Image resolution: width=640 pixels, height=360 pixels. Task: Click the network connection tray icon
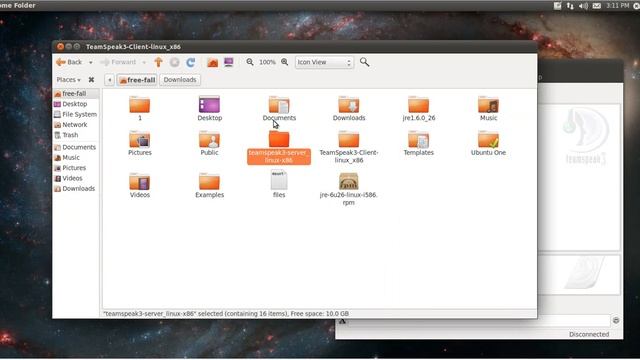570,5
